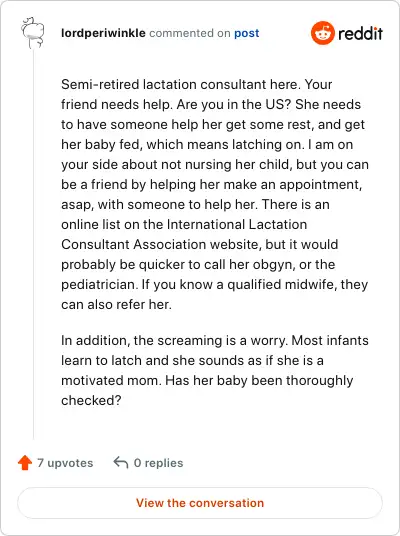The image size is (400, 536).
Task: Click the reply arrow icon
Action: [121, 463]
